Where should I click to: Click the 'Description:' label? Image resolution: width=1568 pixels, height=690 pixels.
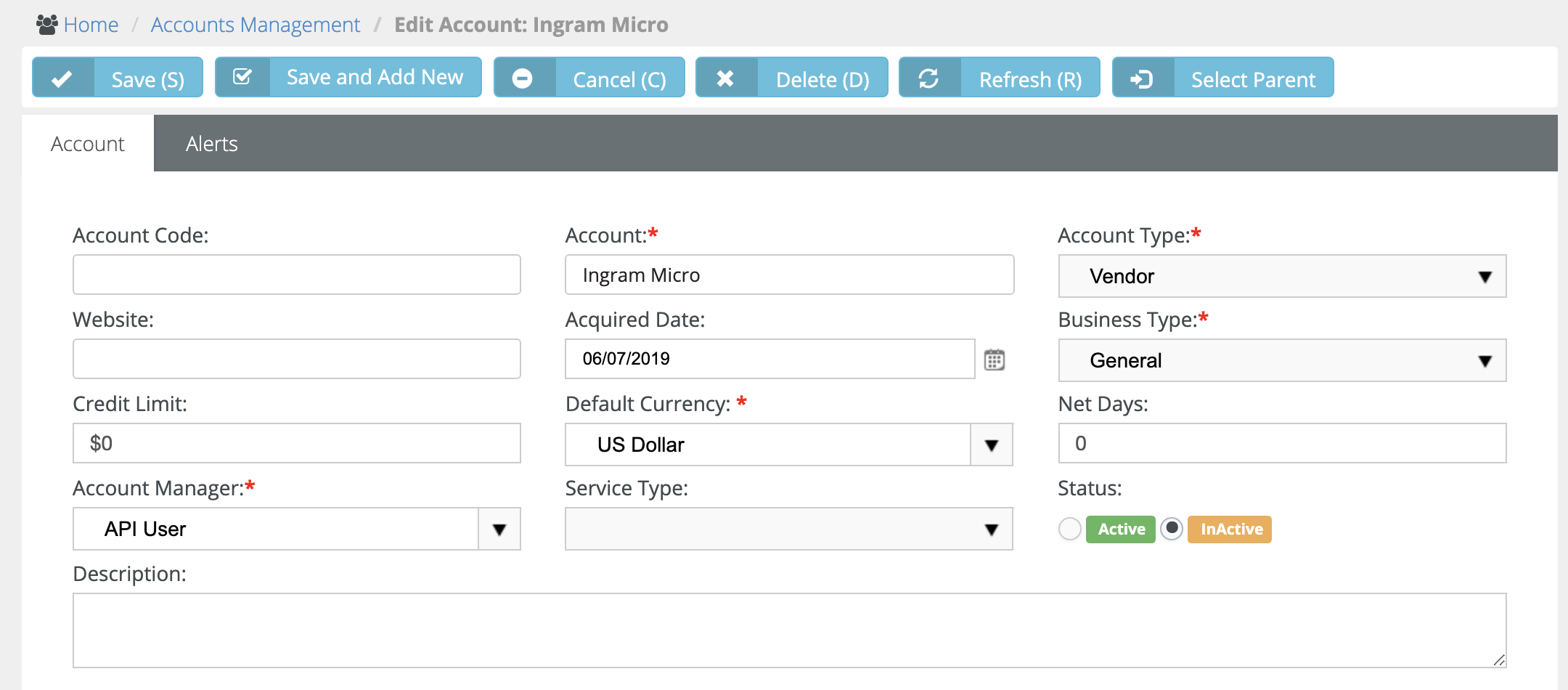129,574
